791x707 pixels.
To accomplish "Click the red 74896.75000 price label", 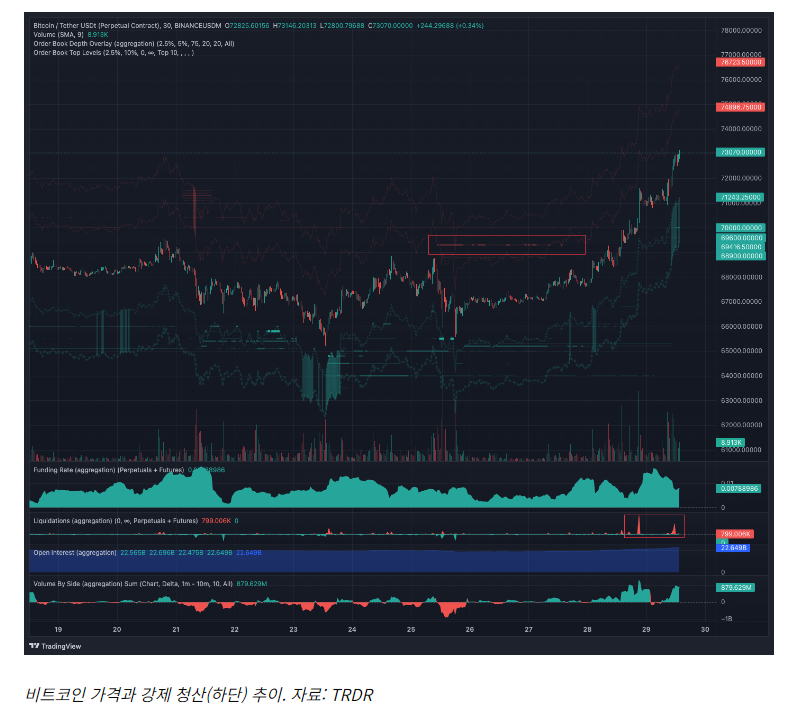I will pos(741,107).
